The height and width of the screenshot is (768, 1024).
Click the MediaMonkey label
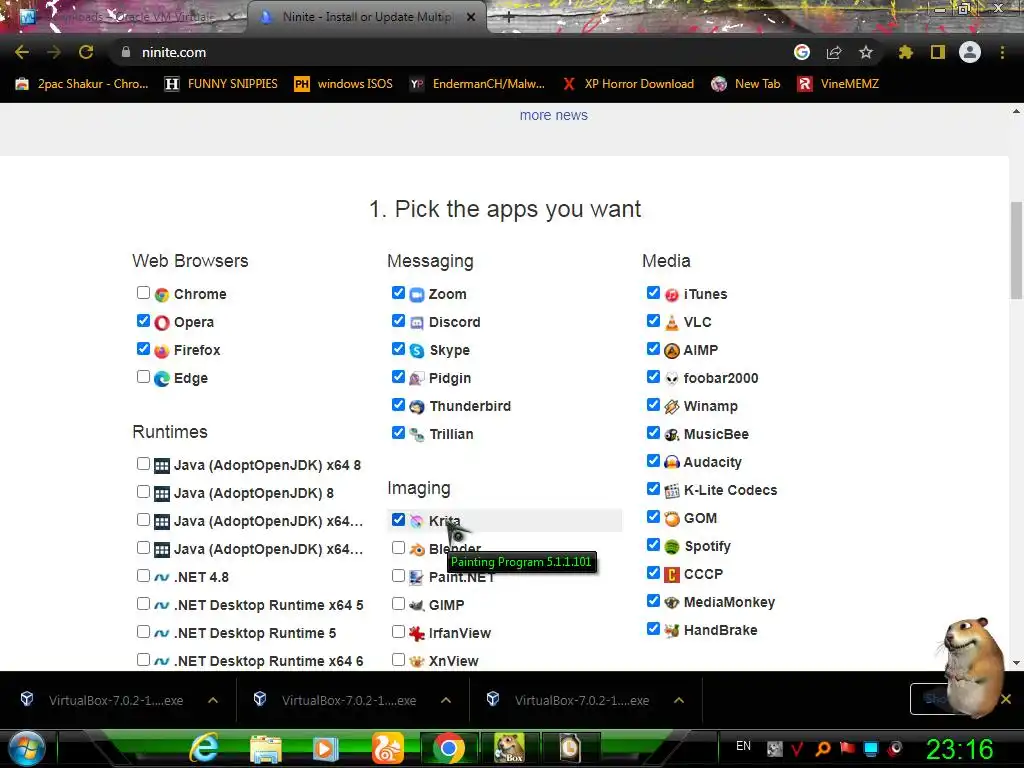coord(729,602)
